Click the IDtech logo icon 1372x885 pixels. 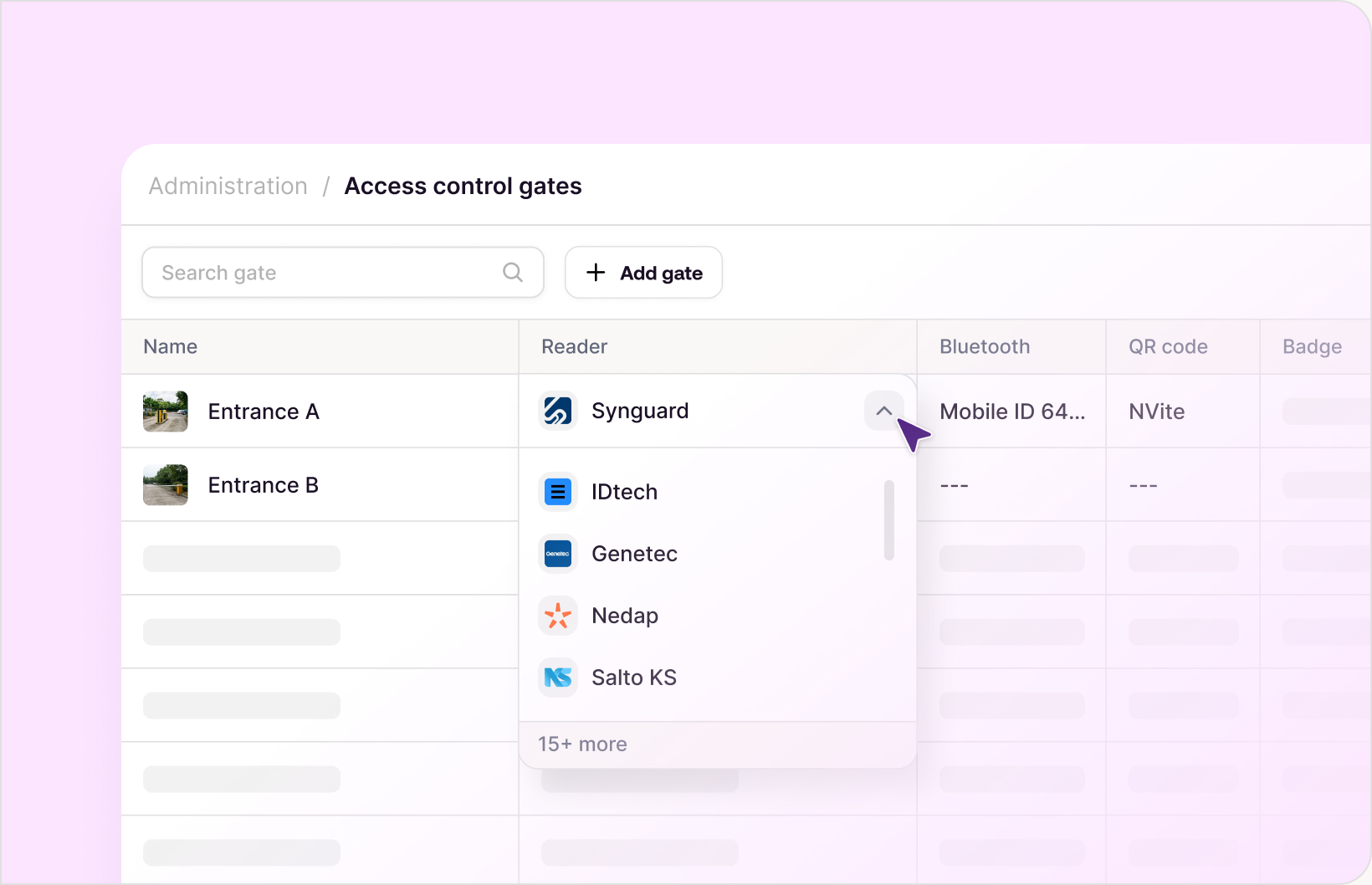pyautogui.click(x=558, y=492)
